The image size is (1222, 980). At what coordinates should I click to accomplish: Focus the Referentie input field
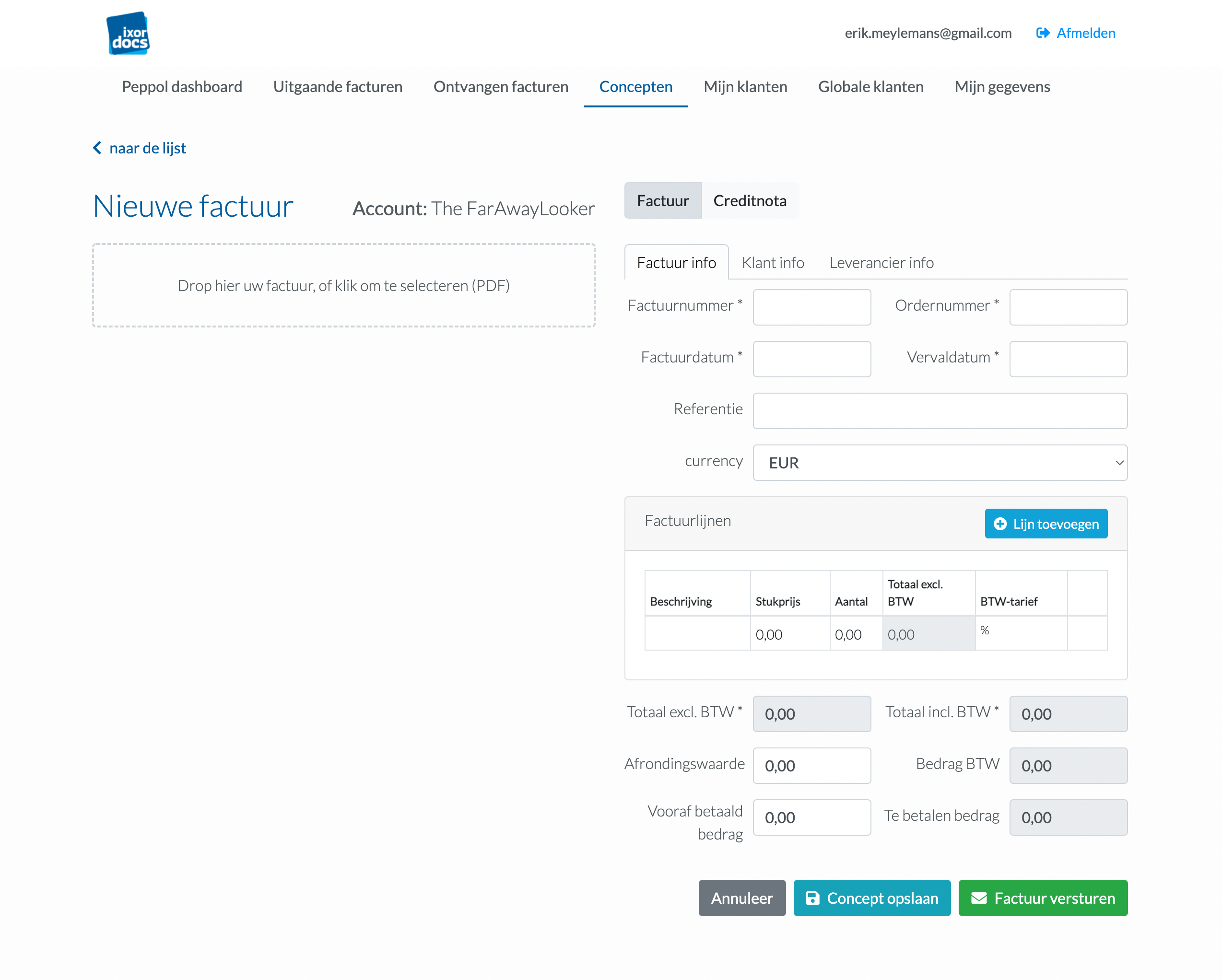click(x=940, y=411)
